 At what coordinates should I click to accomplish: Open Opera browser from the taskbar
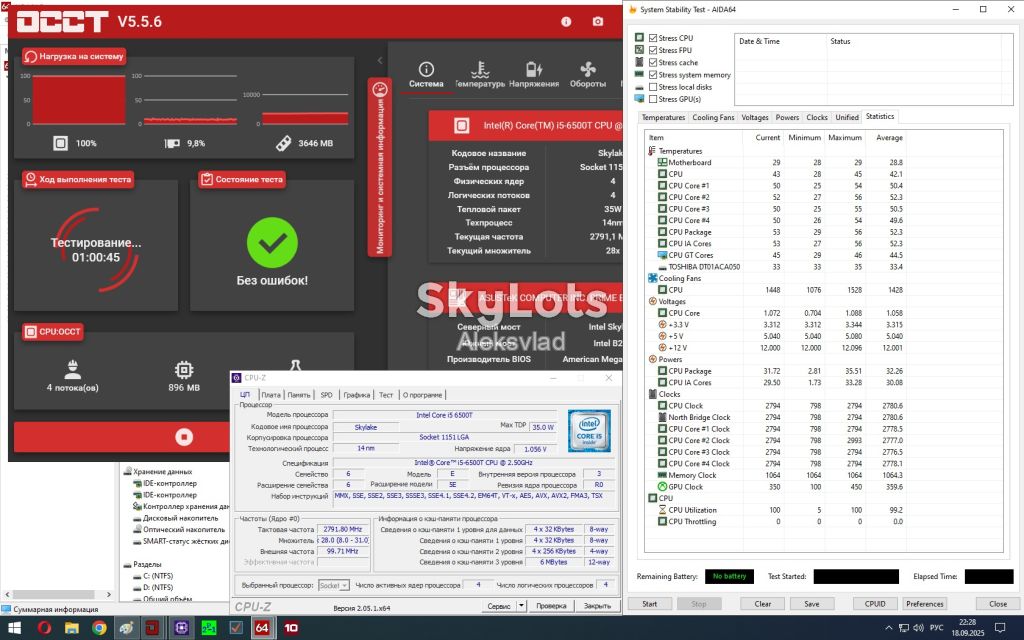[44, 628]
